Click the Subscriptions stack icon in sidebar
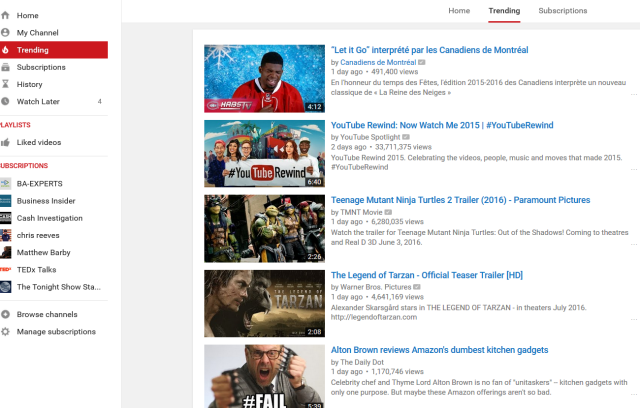 tap(5, 67)
